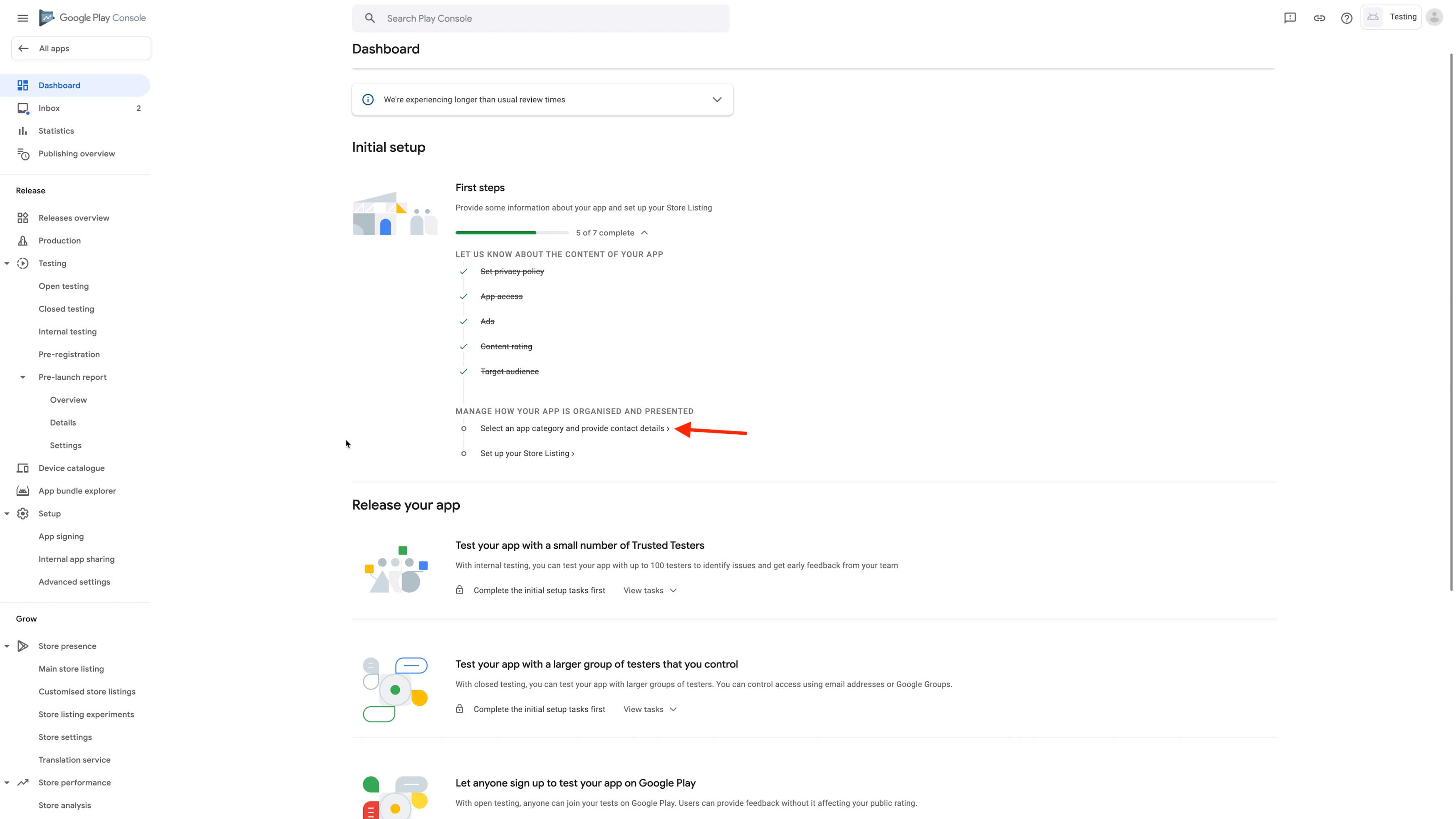The image size is (1456, 819).
Task: Click the Search Play Console field
Action: tap(540, 19)
